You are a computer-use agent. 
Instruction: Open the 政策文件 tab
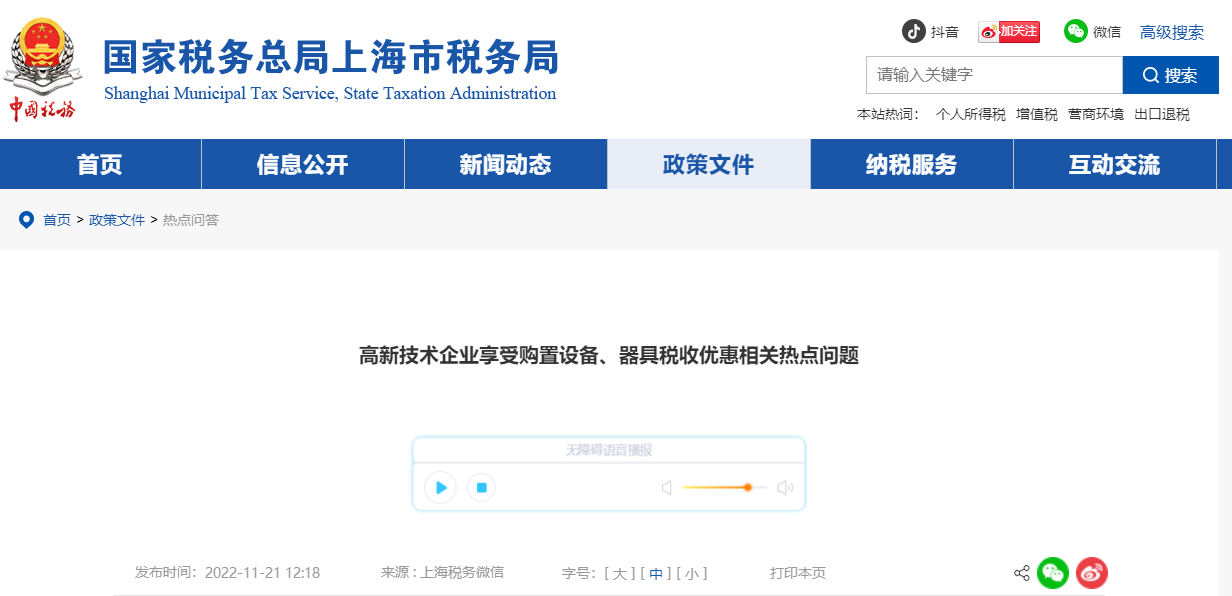click(708, 164)
